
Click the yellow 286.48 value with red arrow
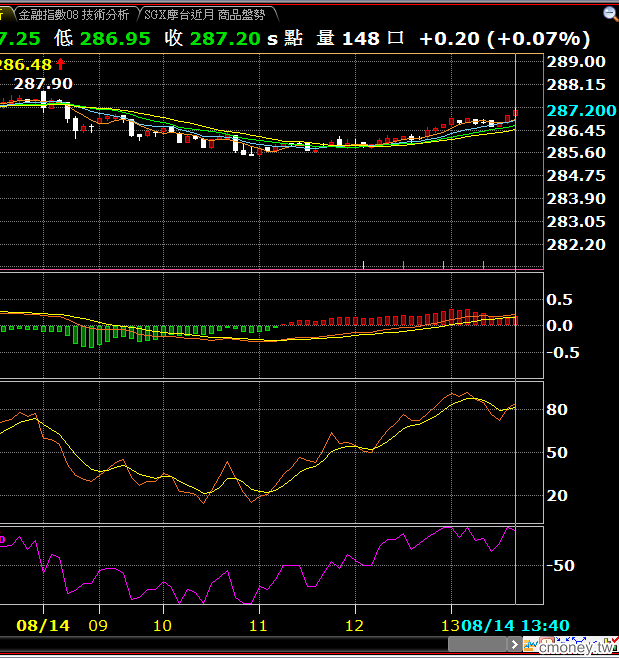pos(31,65)
